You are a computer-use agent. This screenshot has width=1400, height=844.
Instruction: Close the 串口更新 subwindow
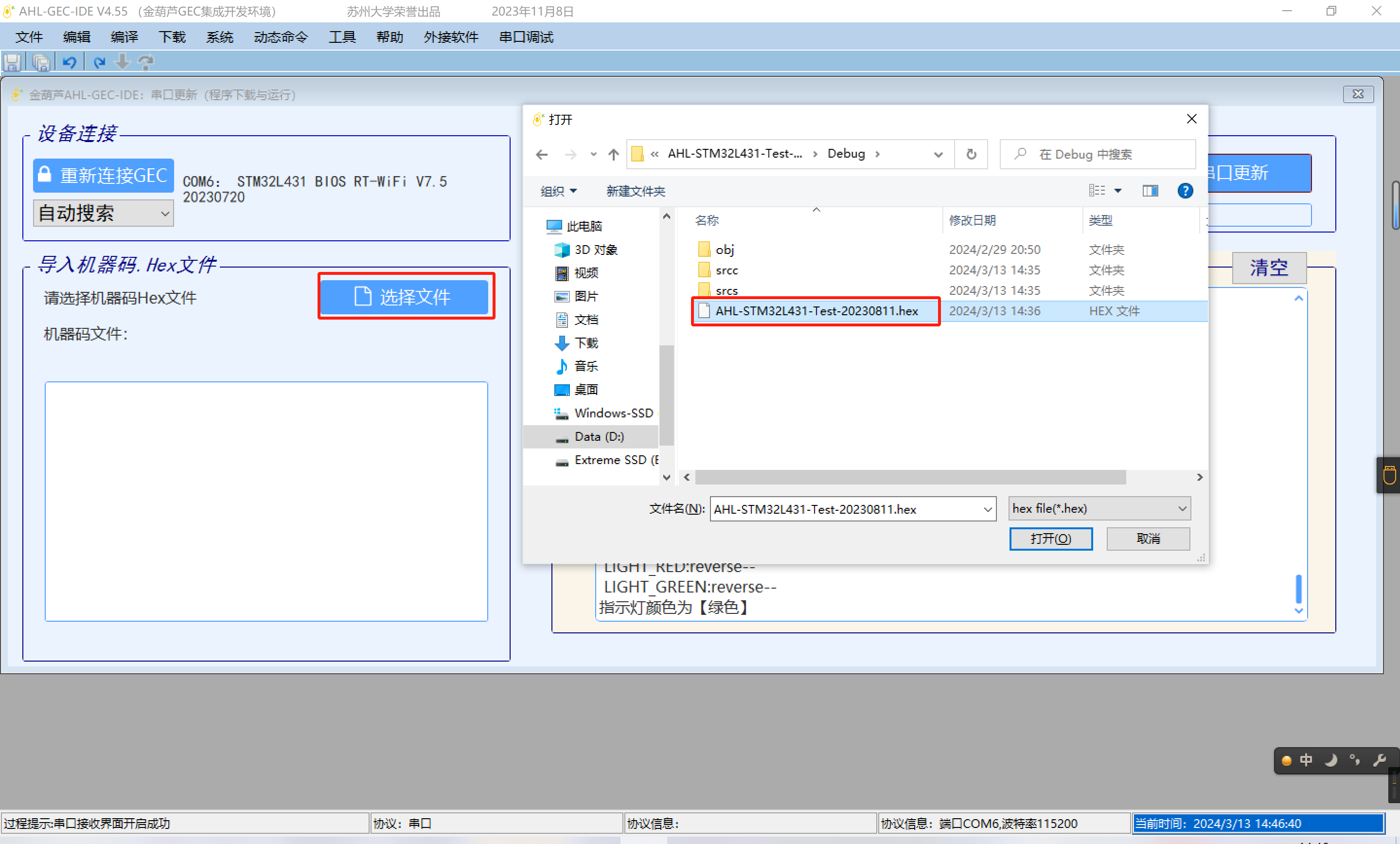tap(1358, 94)
